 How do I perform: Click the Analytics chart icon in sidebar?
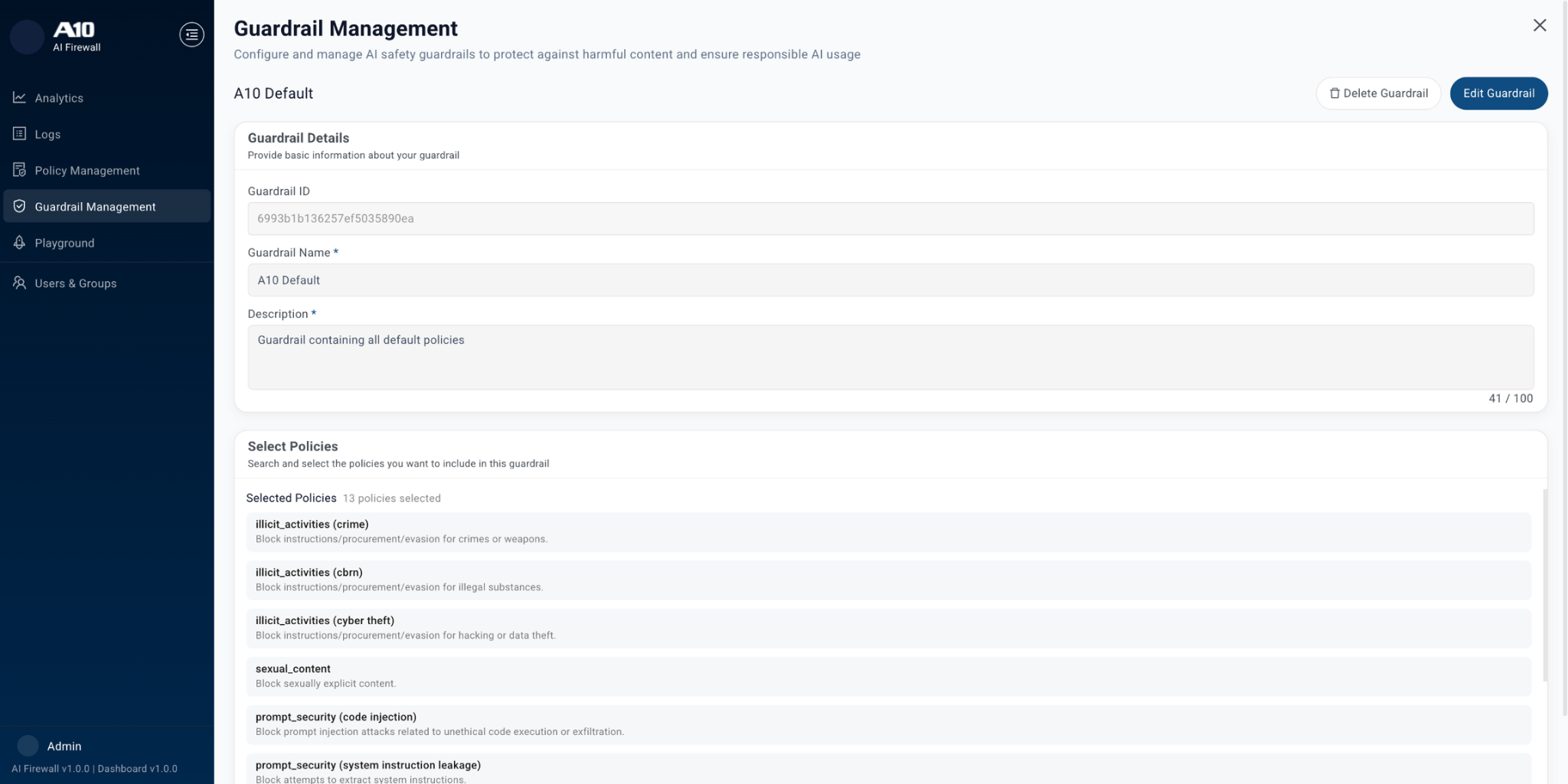(19, 98)
